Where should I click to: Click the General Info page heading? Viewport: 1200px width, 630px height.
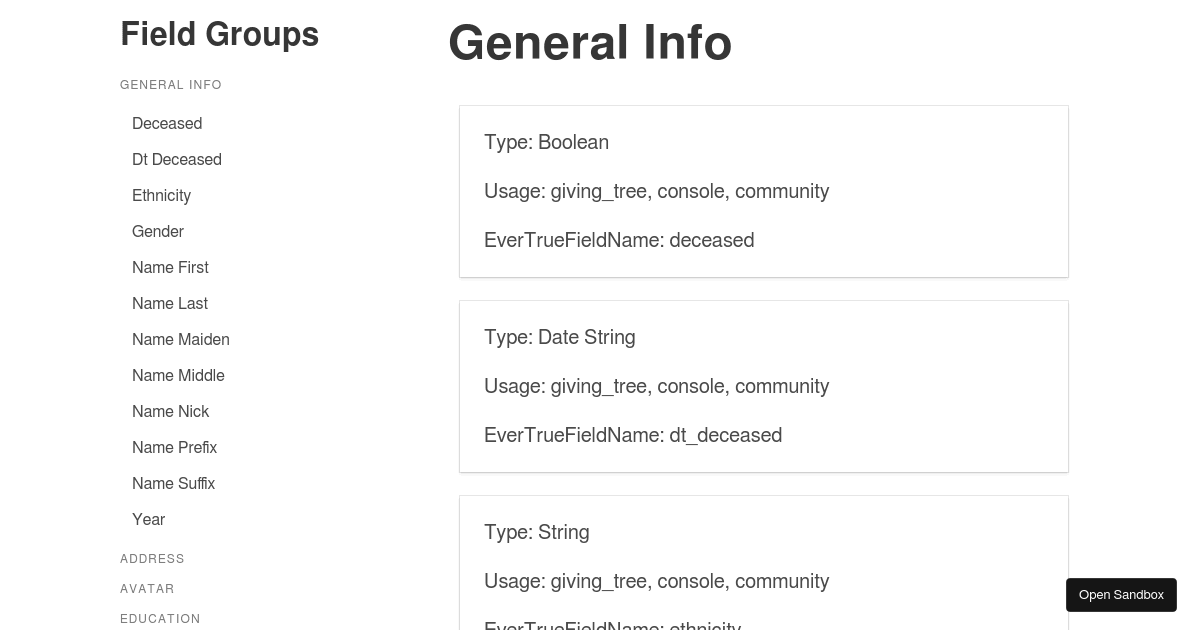(590, 42)
